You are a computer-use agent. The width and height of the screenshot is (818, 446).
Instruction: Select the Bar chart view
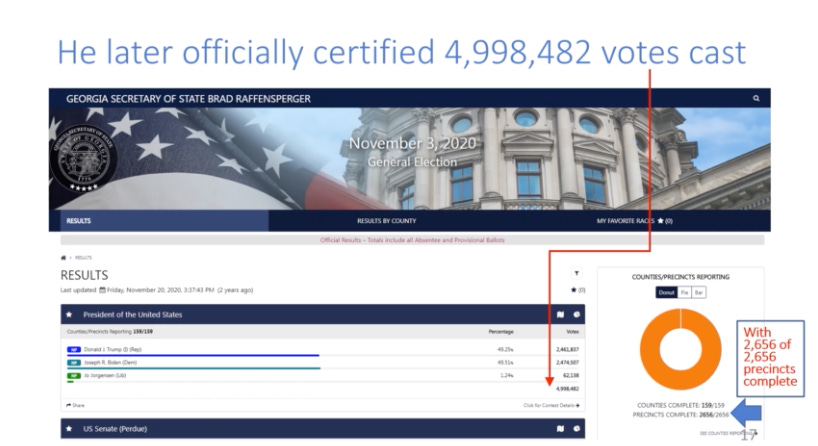pos(699,293)
